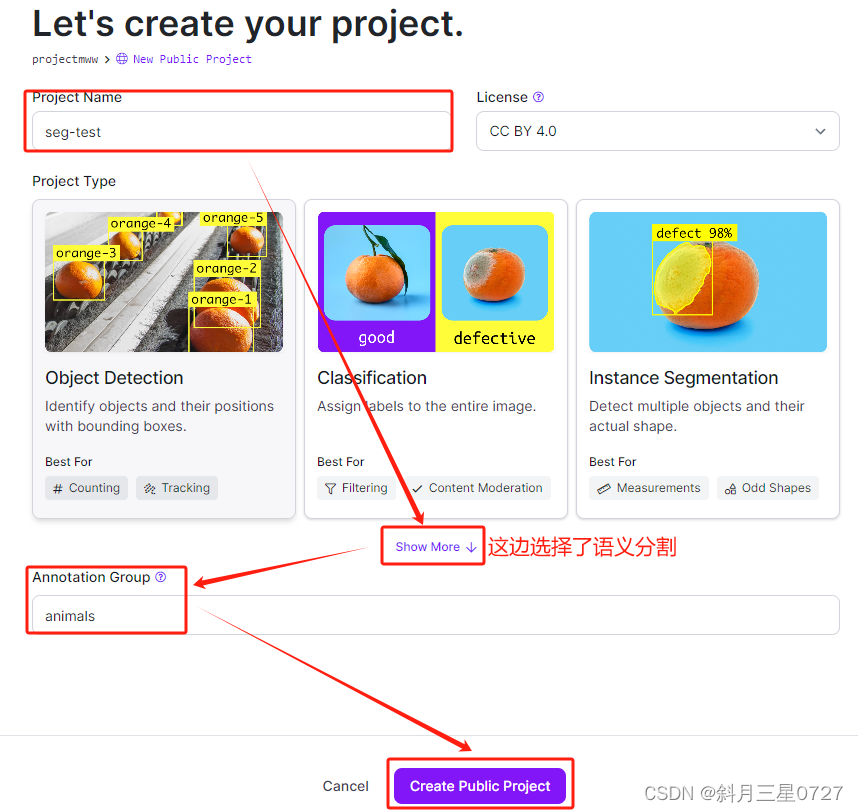
Task: Click the New Public Project breadcrumb
Action: click(192, 59)
